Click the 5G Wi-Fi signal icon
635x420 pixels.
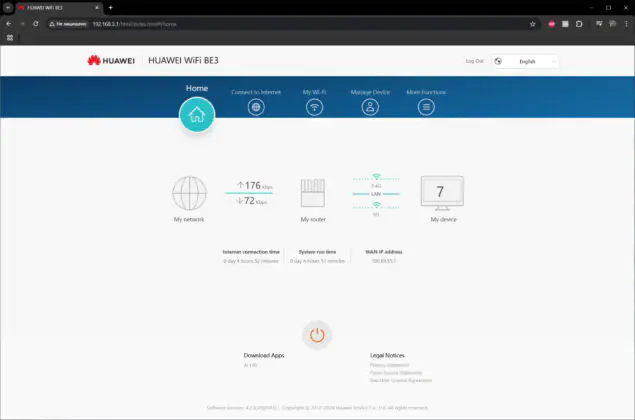[x=376, y=205]
